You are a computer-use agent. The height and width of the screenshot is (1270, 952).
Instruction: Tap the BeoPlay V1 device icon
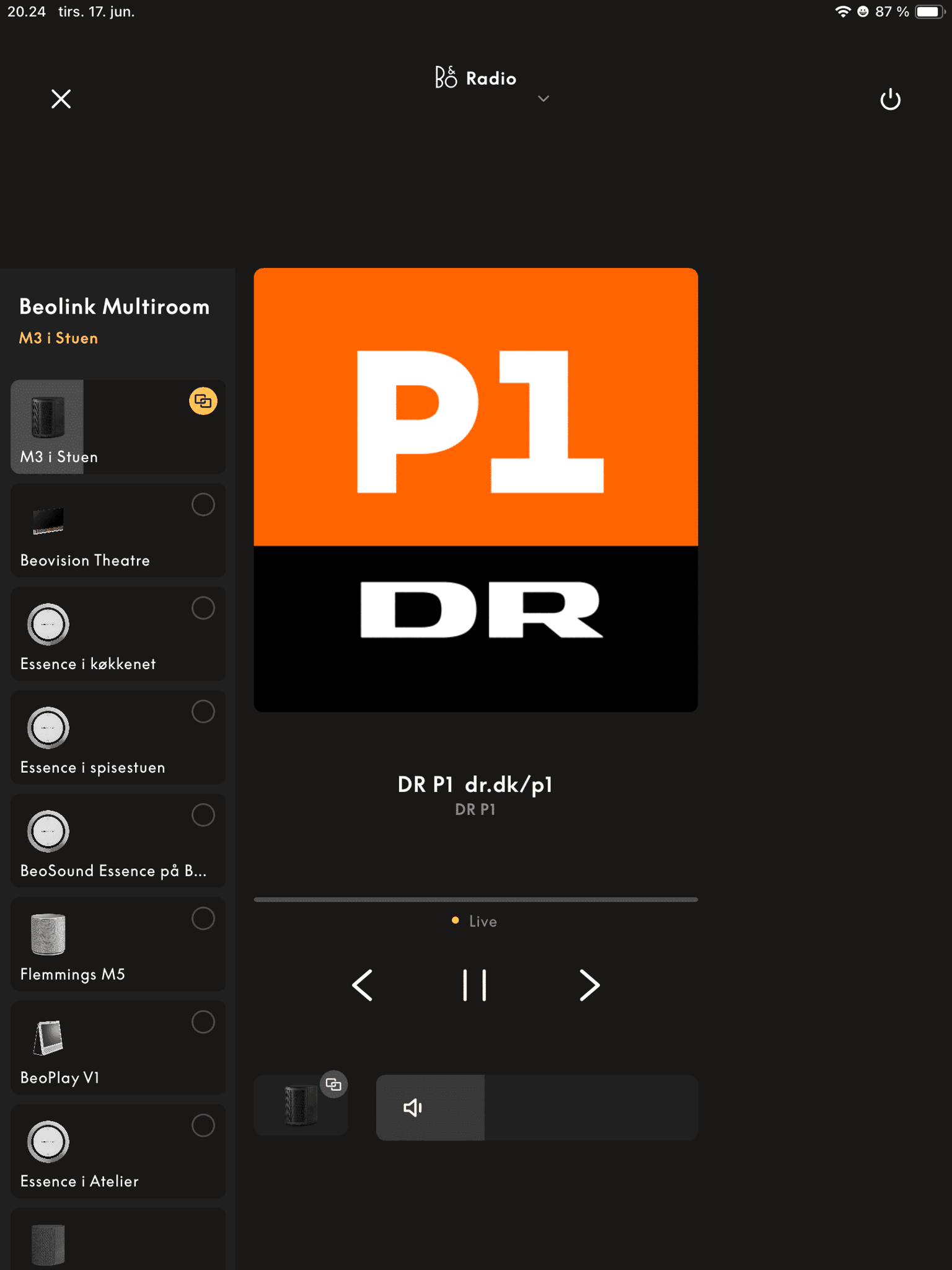[48, 1037]
